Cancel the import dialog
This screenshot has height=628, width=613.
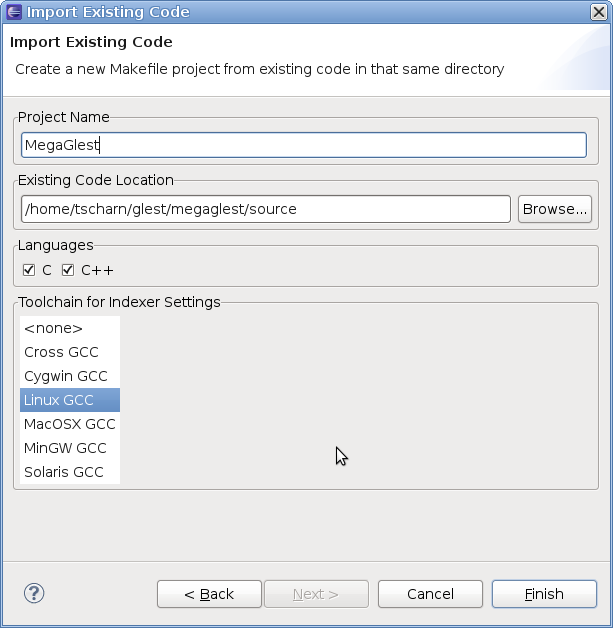pyautogui.click(x=430, y=594)
